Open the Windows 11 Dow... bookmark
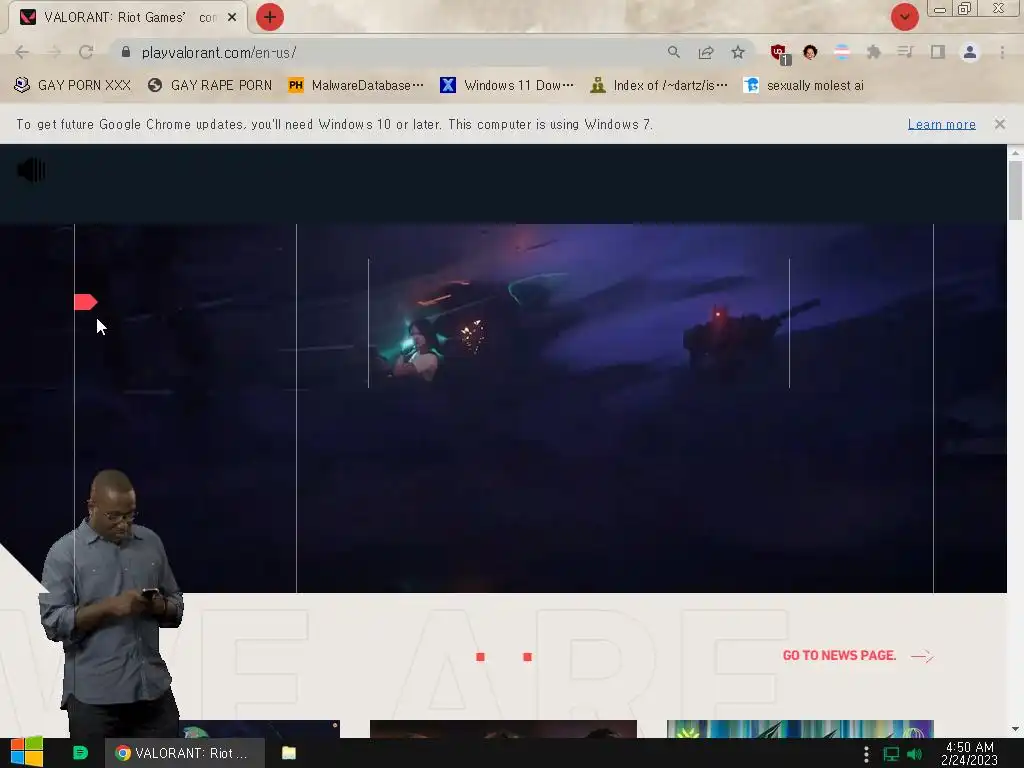 tap(507, 86)
